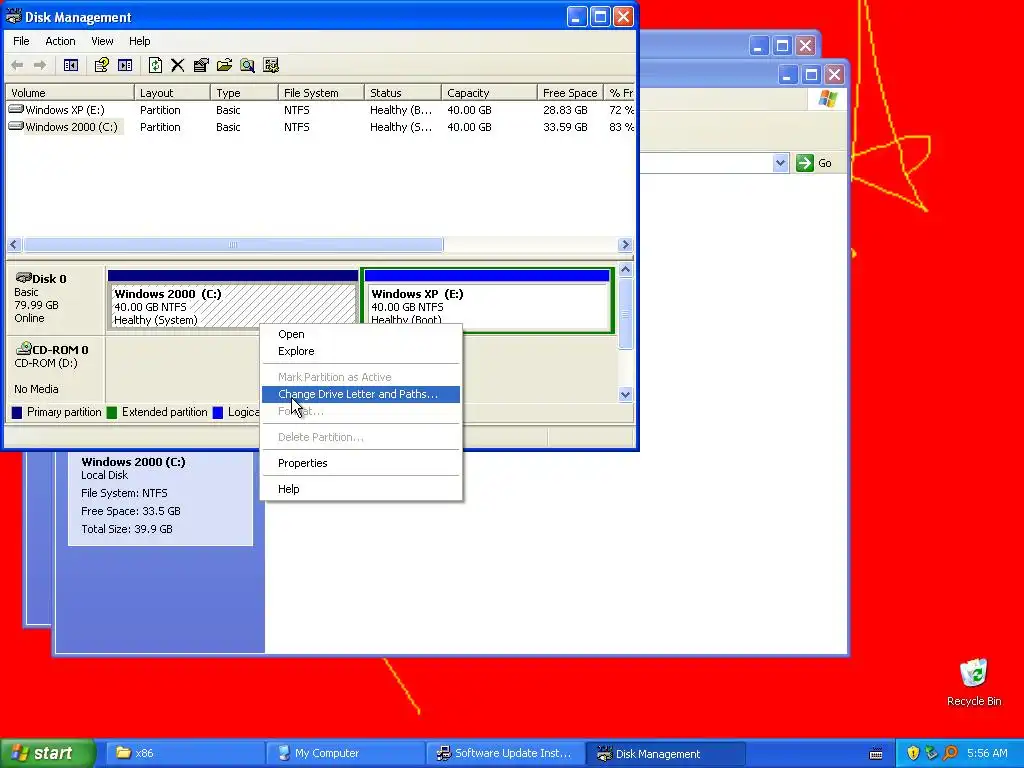Open the View menu
This screenshot has width=1024, height=768.
102,41
